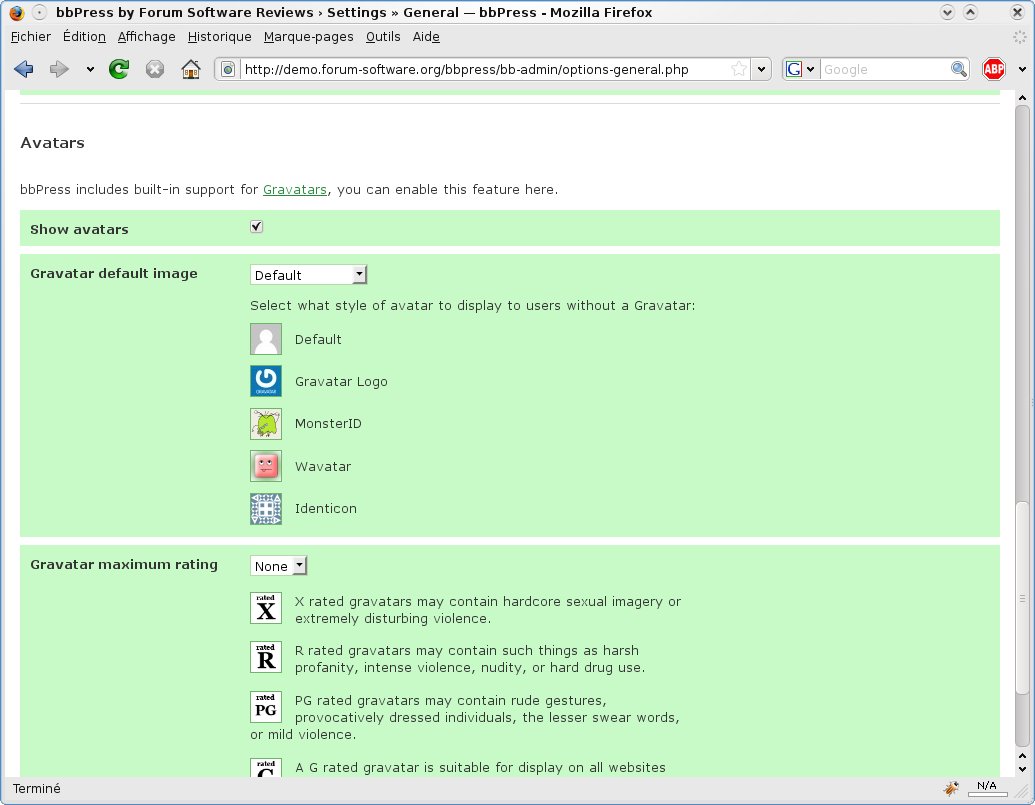This screenshot has width=1035, height=805.
Task: Open the URL bar history dropdown
Action: [x=762, y=69]
